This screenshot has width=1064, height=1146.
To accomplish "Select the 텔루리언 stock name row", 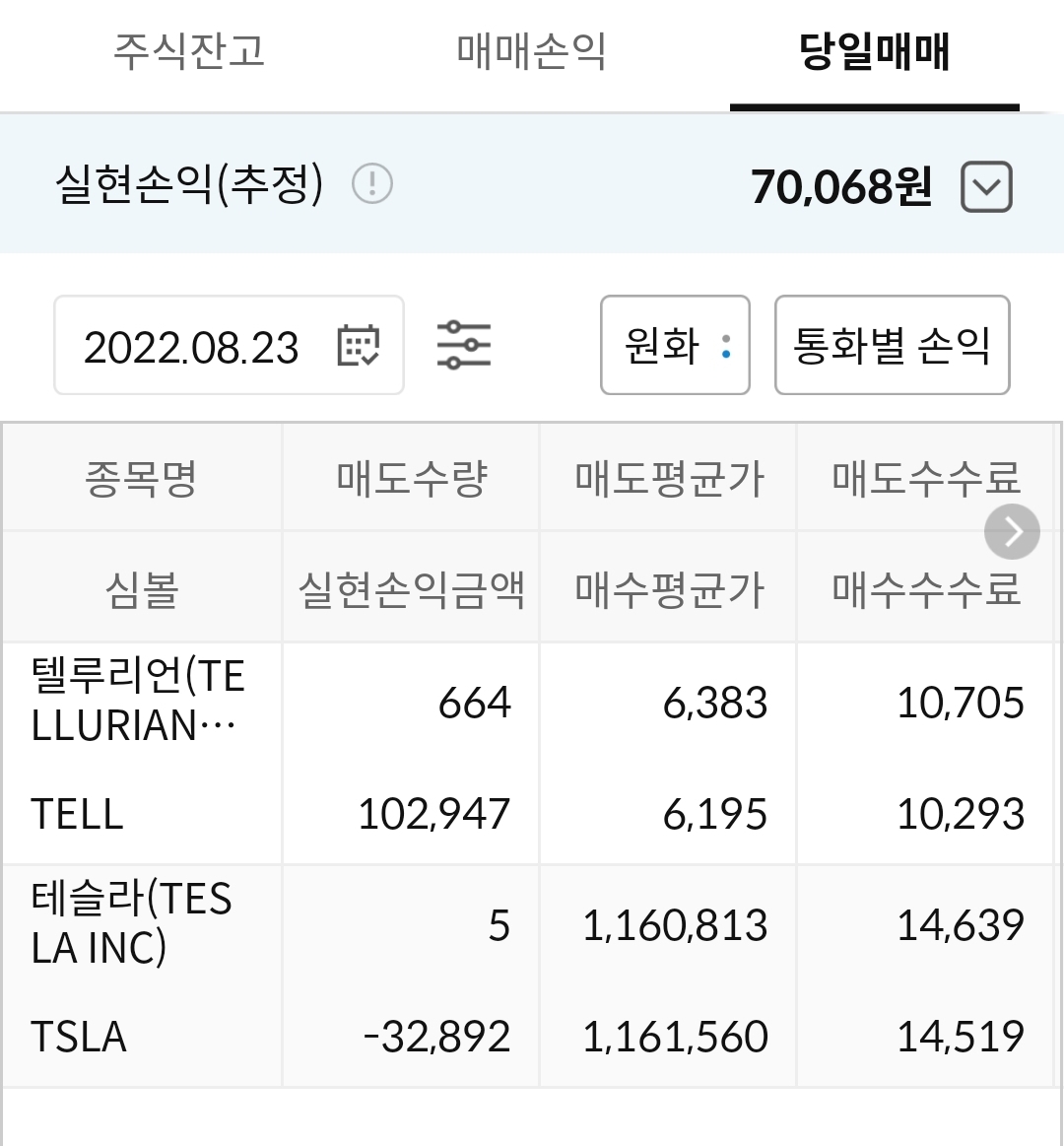I will click(138, 701).
